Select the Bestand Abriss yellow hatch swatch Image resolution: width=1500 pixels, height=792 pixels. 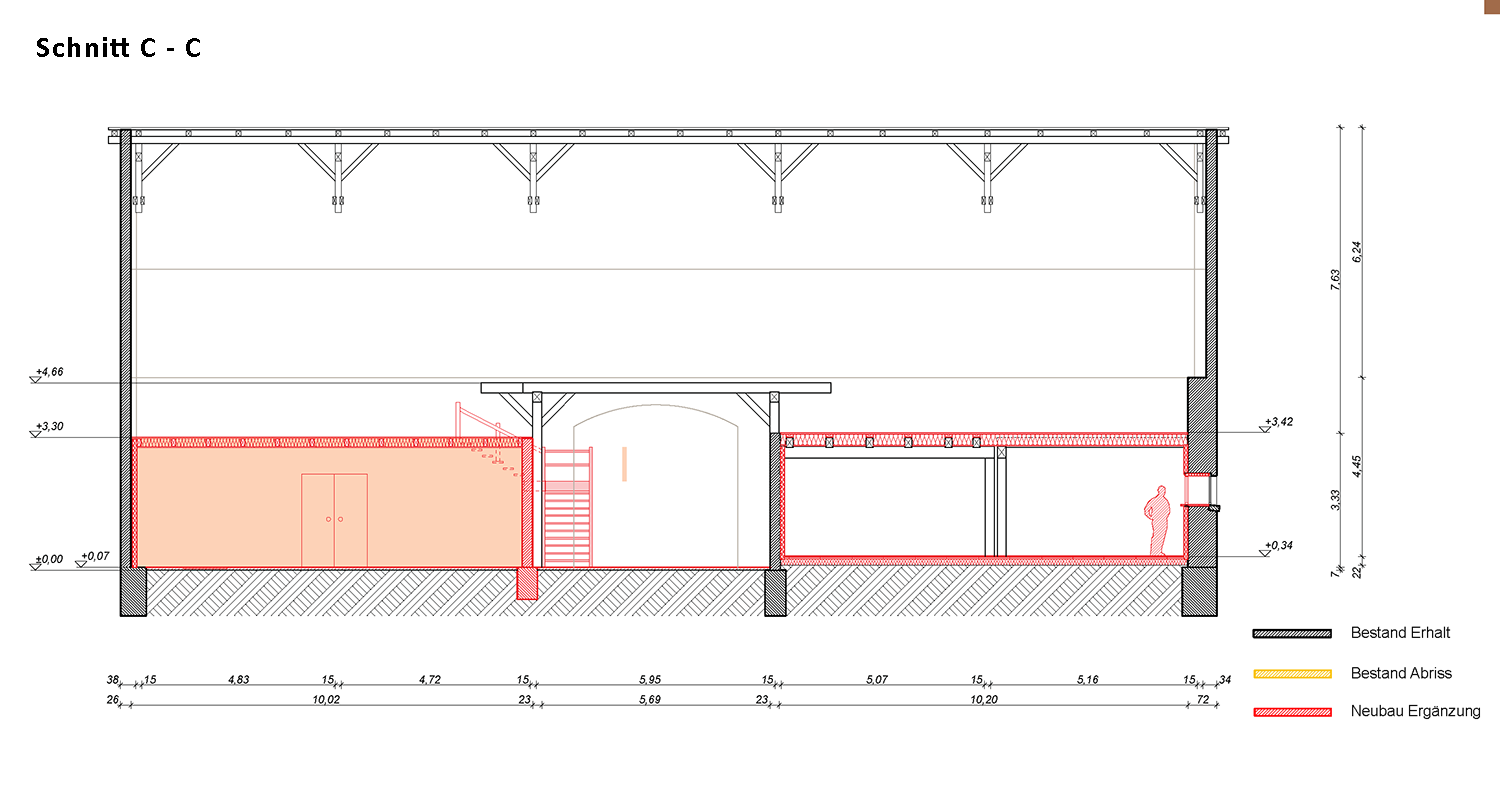click(x=1292, y=674)
